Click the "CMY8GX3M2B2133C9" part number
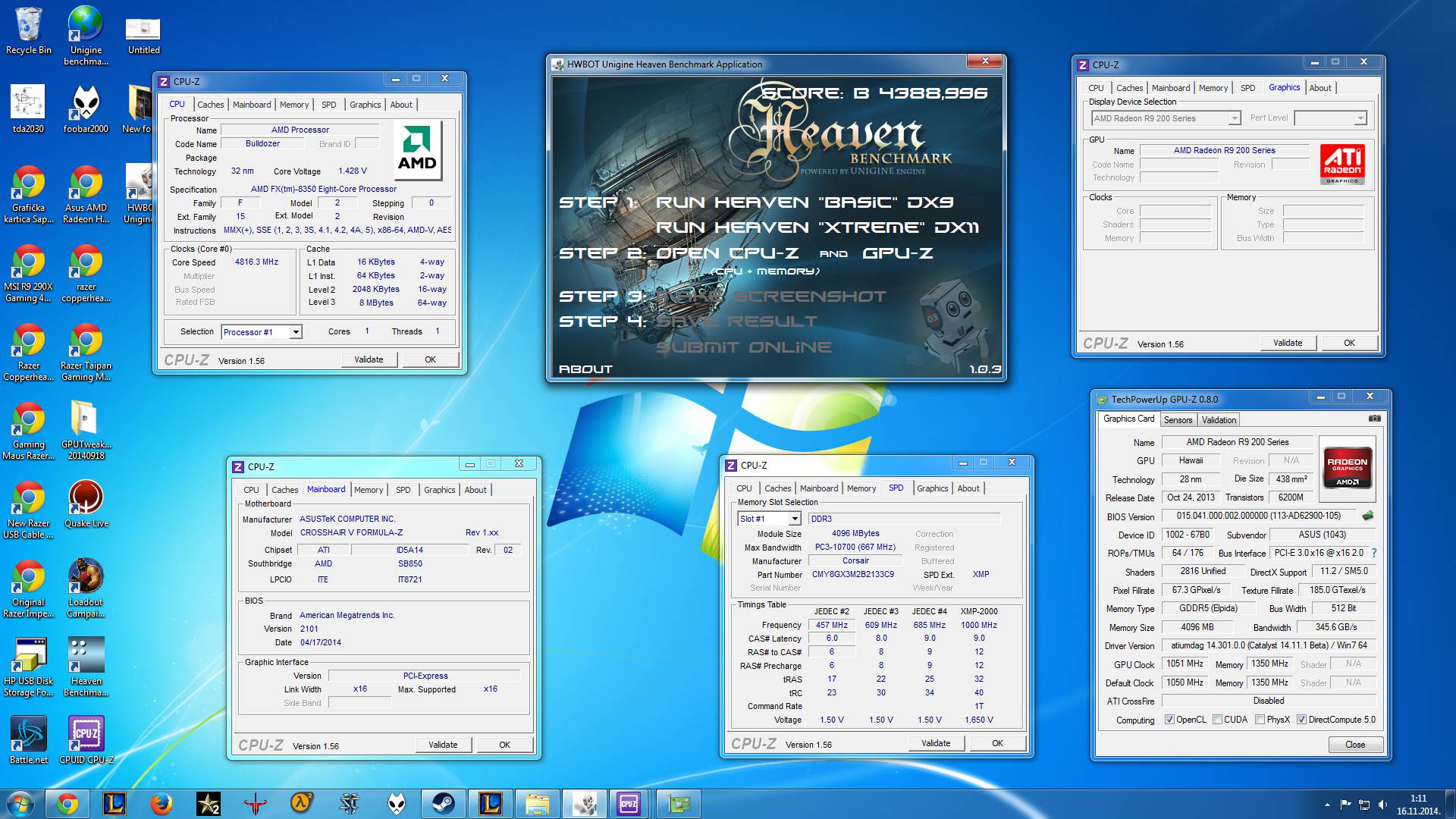 tap(853, 574)
